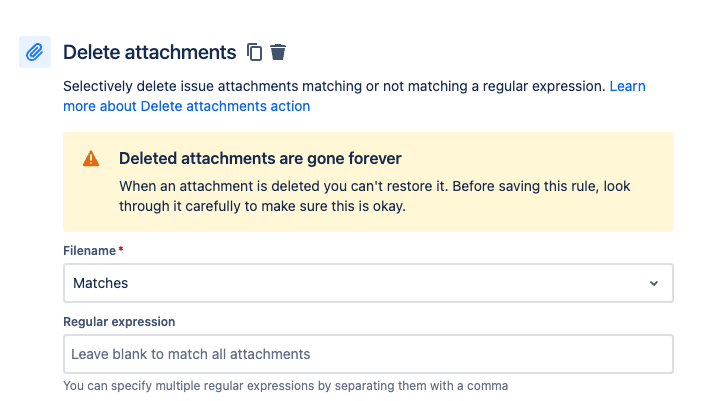Focus the Regular expression input field
702x401 pixels.
point(368,354)
